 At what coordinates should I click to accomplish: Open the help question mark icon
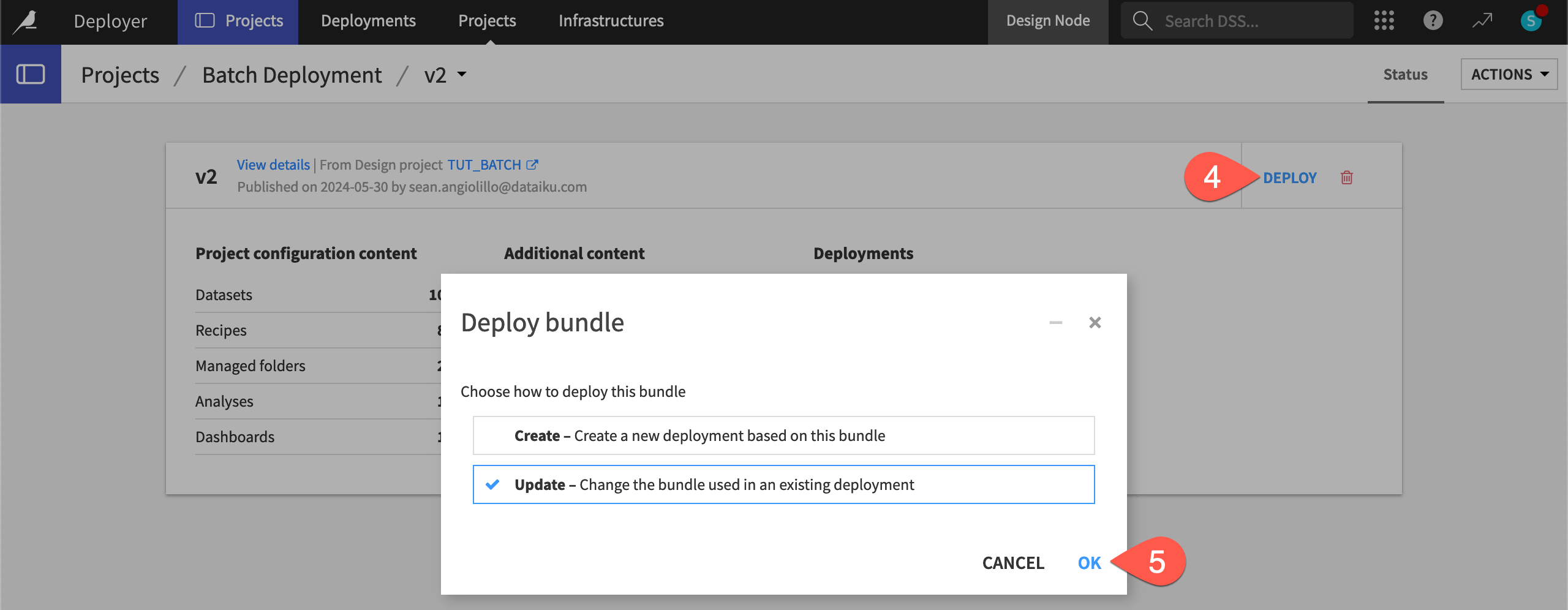tap(1433, 20)
